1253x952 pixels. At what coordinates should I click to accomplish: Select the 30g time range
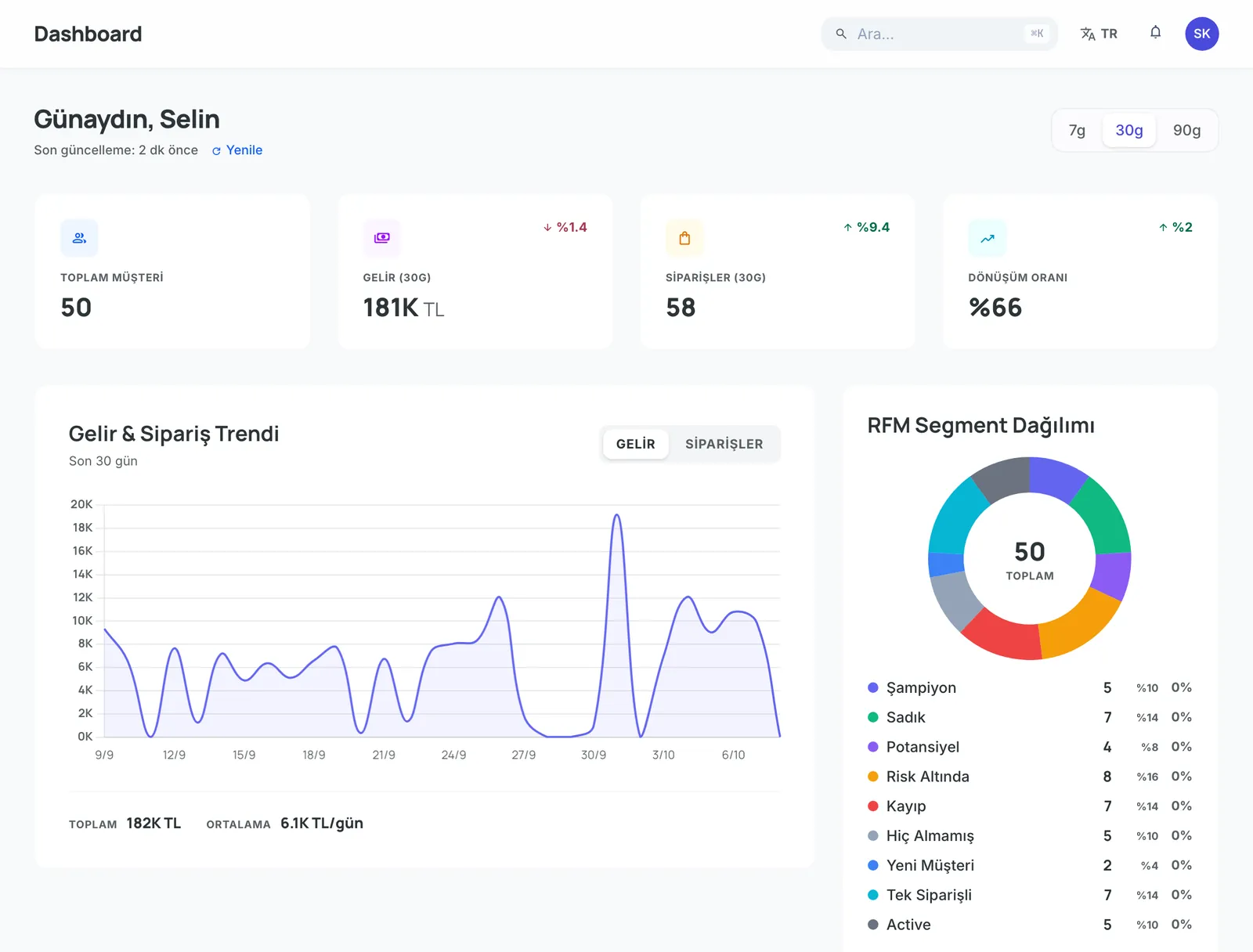(1129, 130)
